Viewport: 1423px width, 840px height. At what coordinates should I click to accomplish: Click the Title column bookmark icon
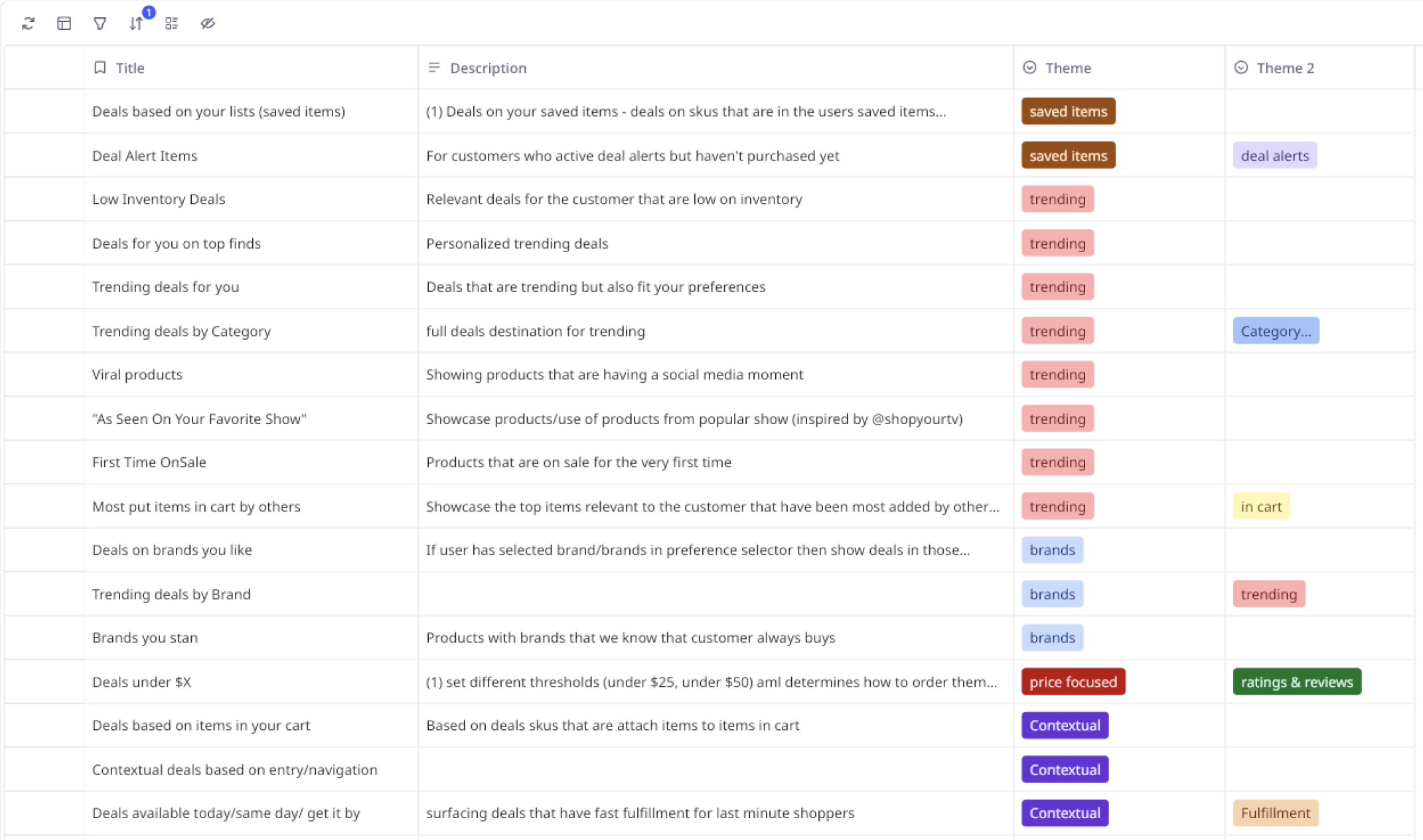(x=100, y=68)
